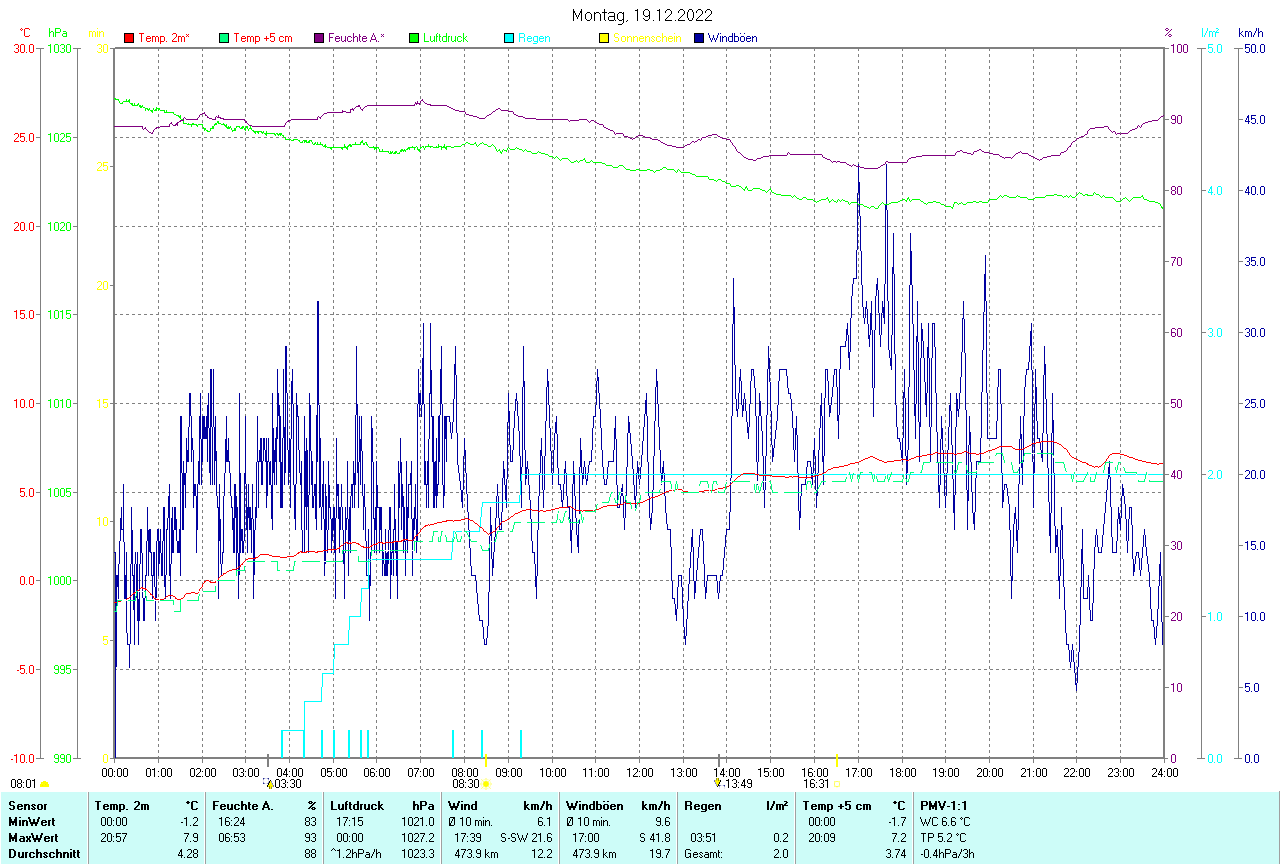Click the 'WC 6.6 °C' wind chill value
The image size is (1280, 864).
945,821
